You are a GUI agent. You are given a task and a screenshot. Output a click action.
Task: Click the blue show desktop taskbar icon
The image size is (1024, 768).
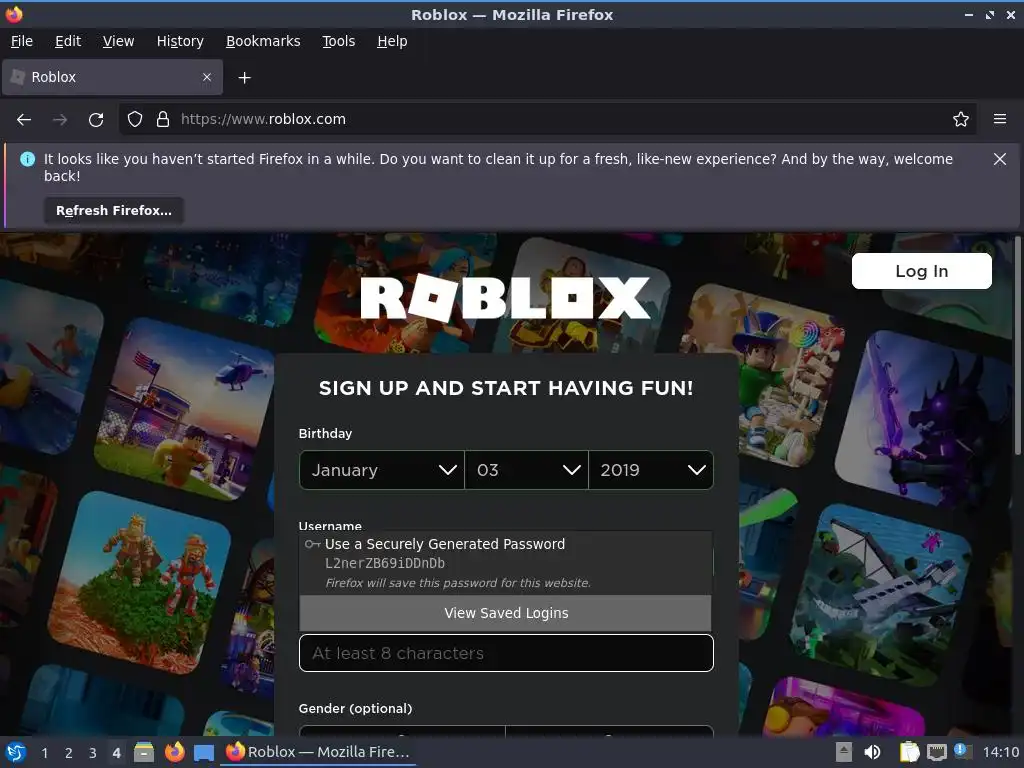pos(204,753)
